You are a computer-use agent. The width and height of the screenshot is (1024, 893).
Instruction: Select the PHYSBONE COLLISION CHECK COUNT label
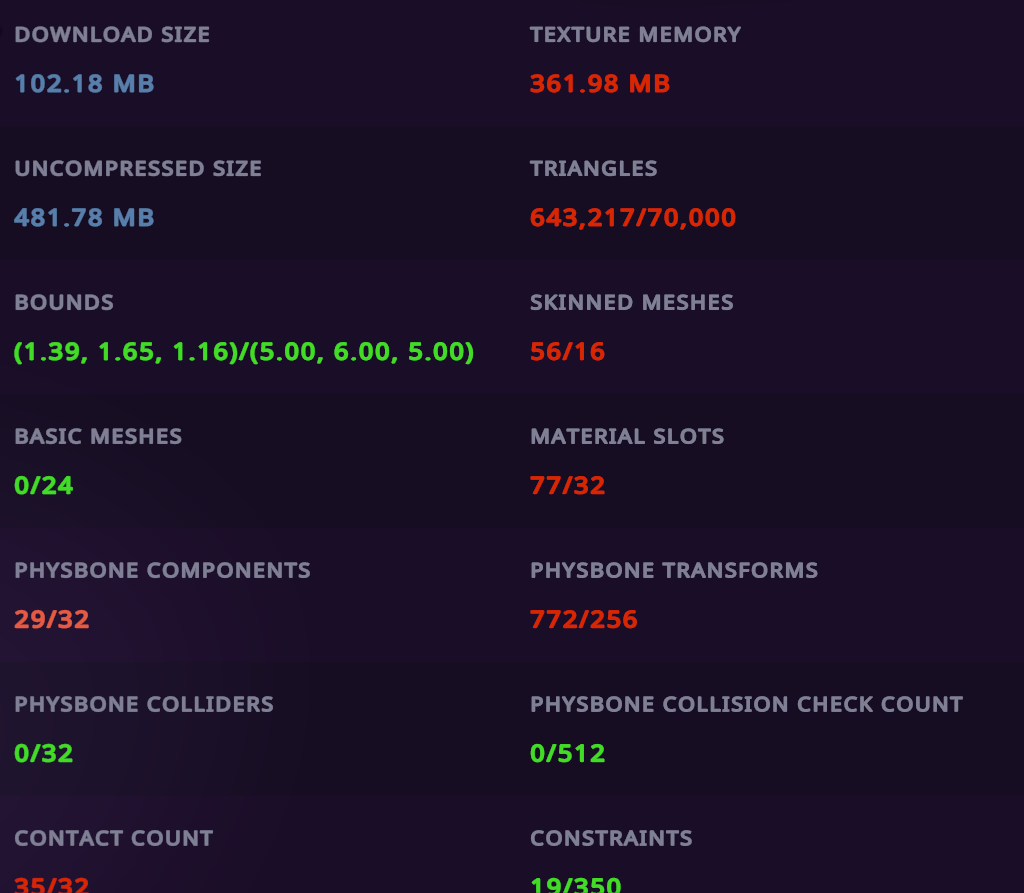746,704
